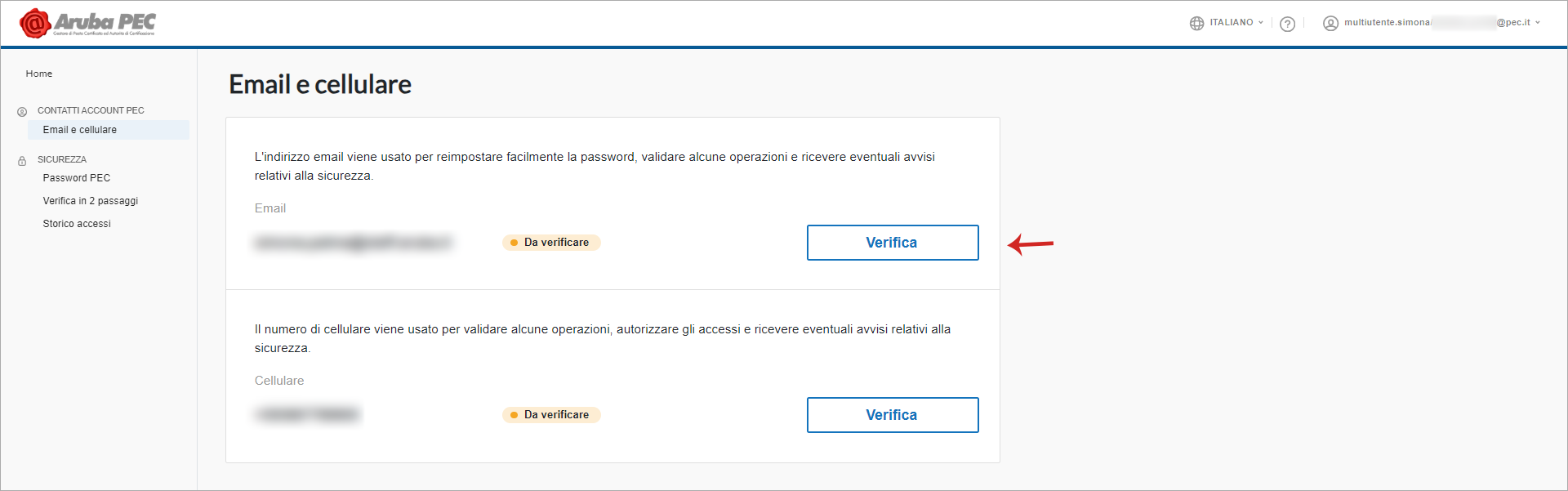The image size is (1568, 491).
Task: Go to Home in the sidebar
Action: (x=39, y=74)
